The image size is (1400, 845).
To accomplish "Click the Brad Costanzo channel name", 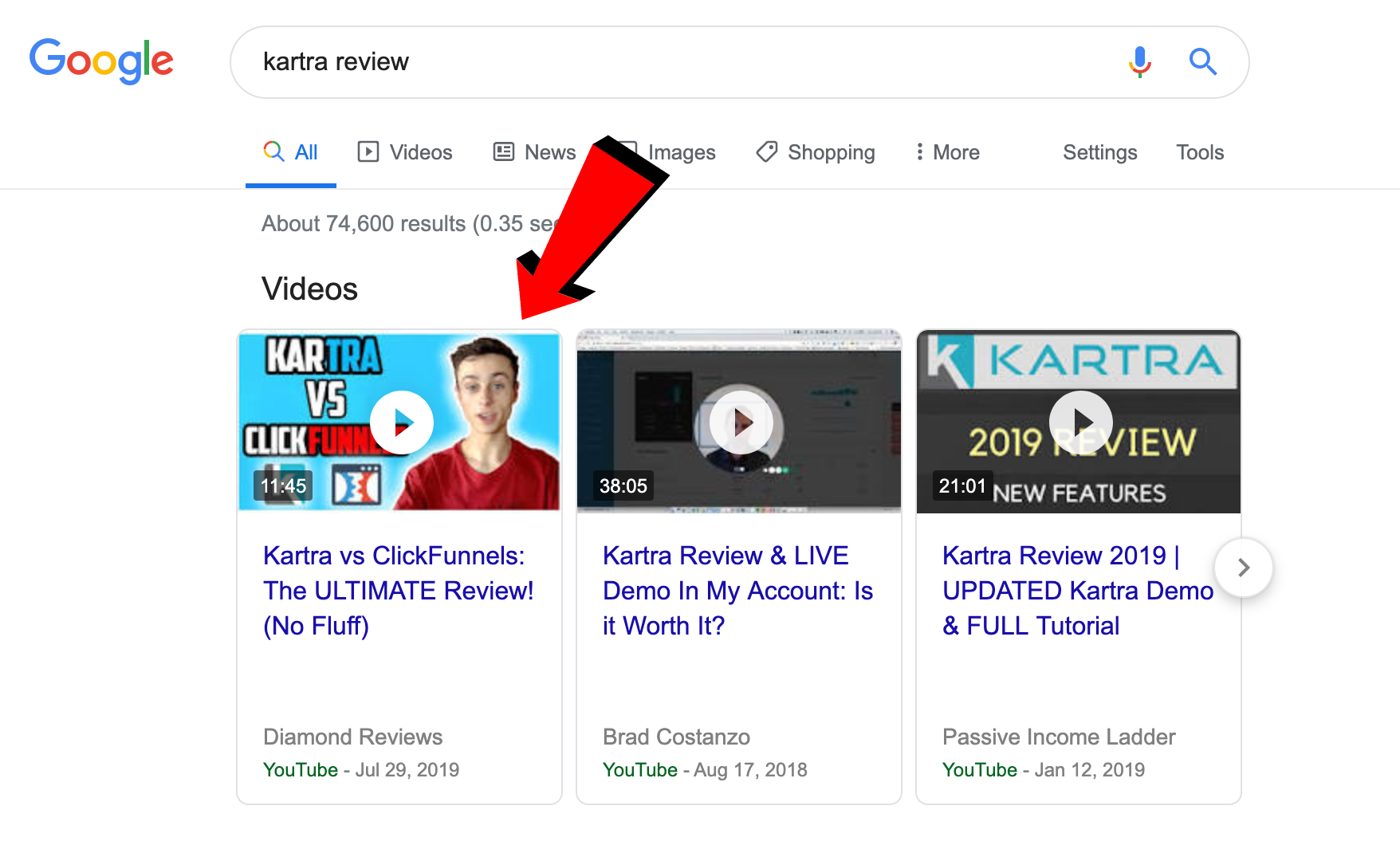I will 676,737.
